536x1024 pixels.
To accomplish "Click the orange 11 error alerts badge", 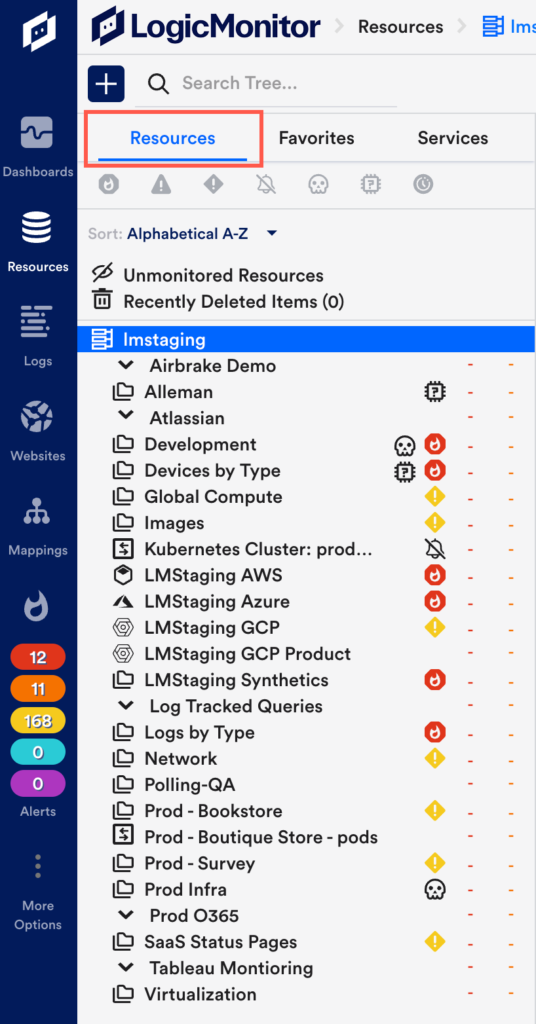I will tap(38, 688).
